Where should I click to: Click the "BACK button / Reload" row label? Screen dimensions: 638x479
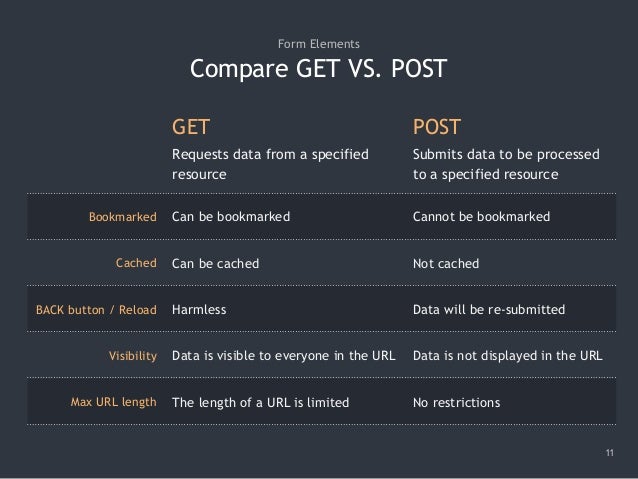(x=96, y=310)
